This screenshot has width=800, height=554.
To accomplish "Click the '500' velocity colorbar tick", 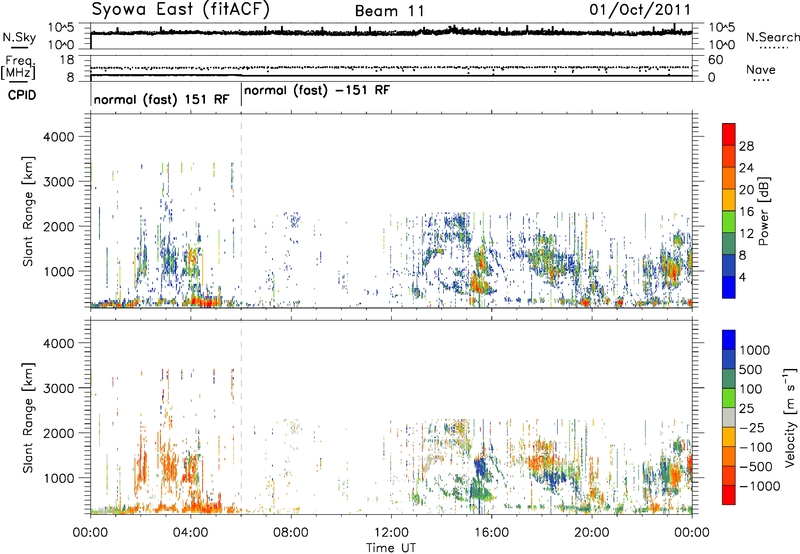I will 751,369.
